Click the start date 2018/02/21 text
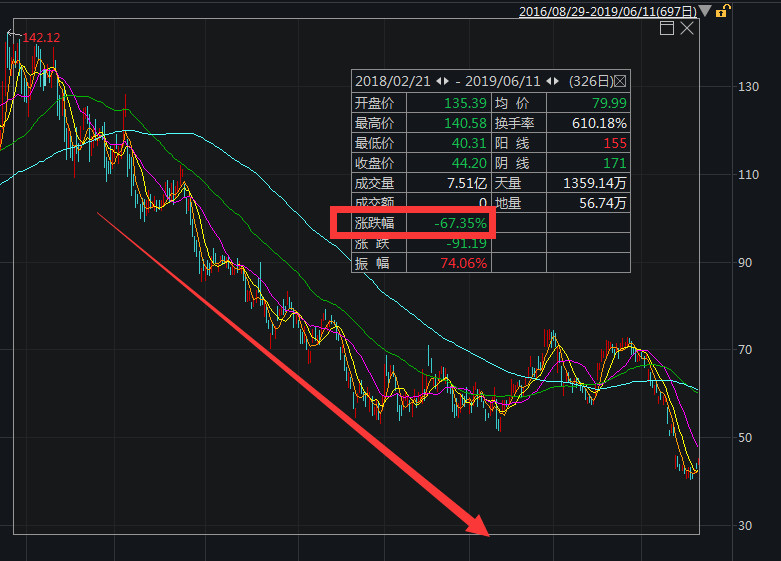The image size is (781, 561). click(391, 81)
